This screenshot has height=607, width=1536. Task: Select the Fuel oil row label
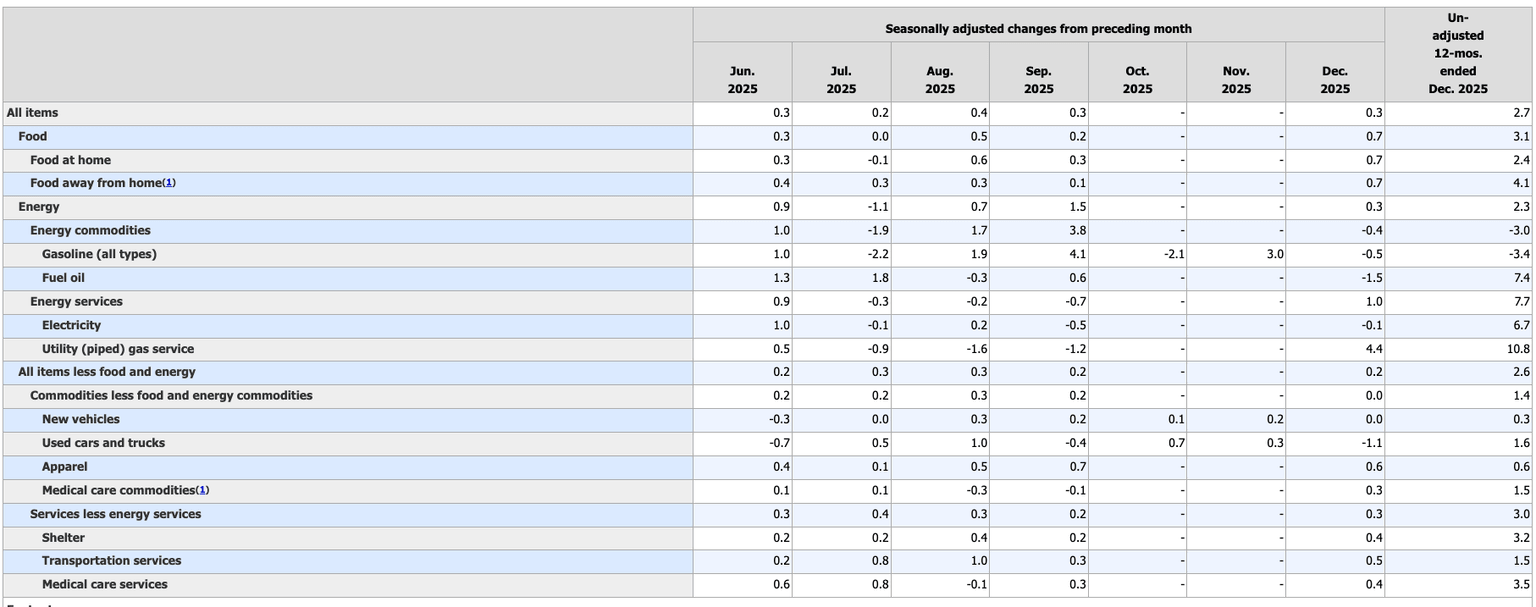click(63, 278)
